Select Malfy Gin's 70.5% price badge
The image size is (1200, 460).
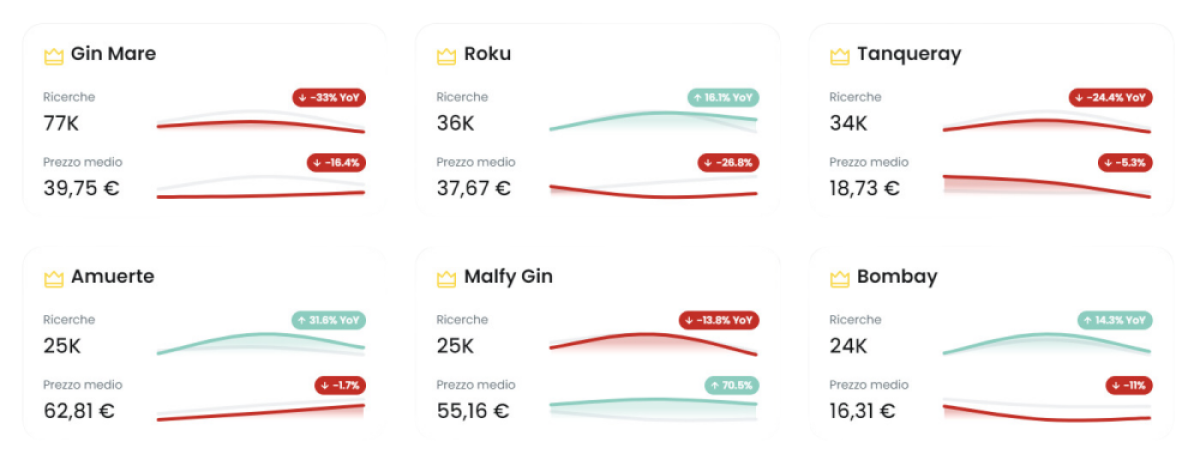(731, 385)
